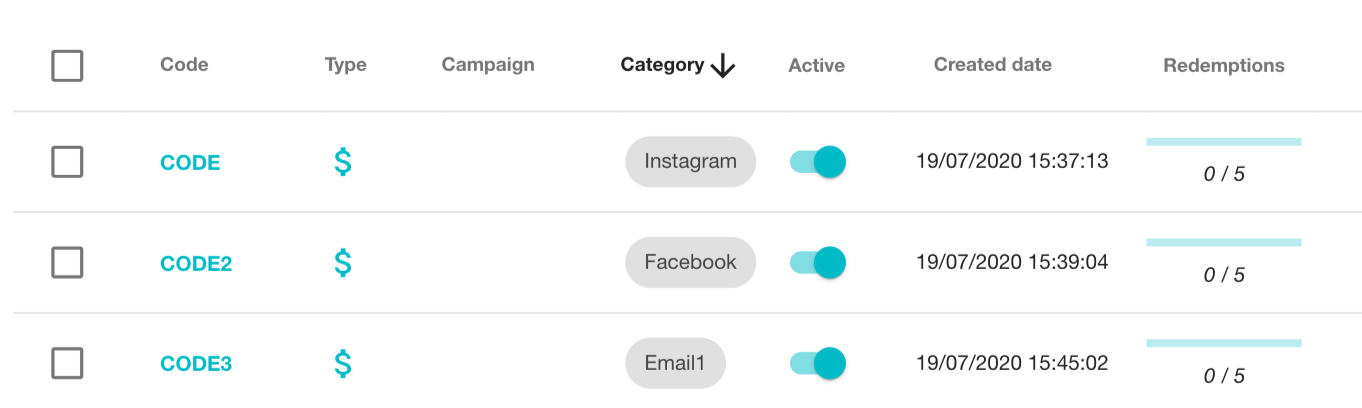Select the Email1 category tag
The width and height of the screenshot is (1362, 408).
tap(675, 363)
